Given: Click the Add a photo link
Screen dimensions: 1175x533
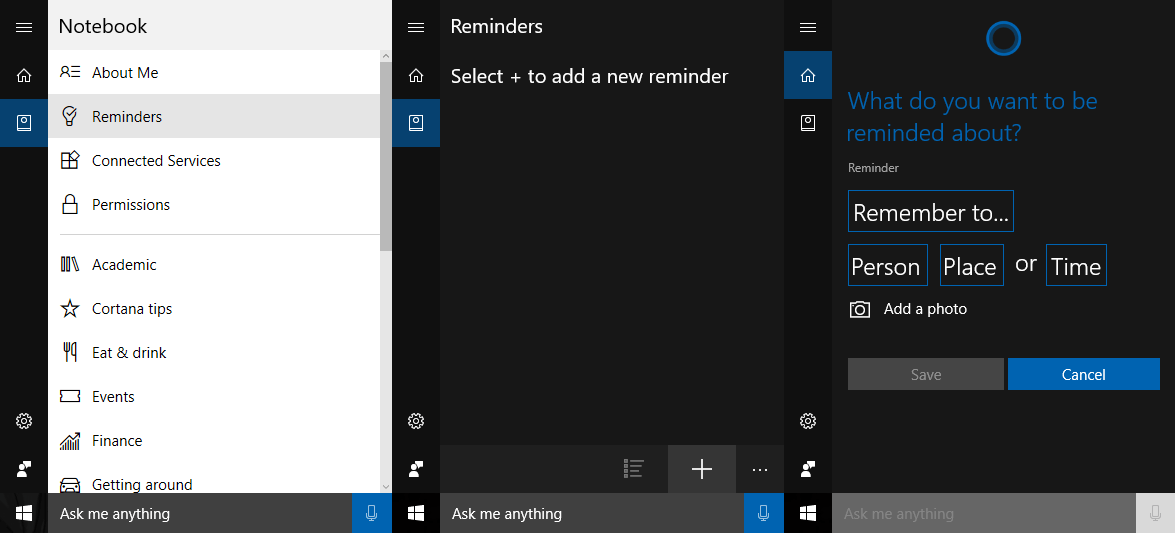Looking at the screenshot, I should click(x=925, y=309).
